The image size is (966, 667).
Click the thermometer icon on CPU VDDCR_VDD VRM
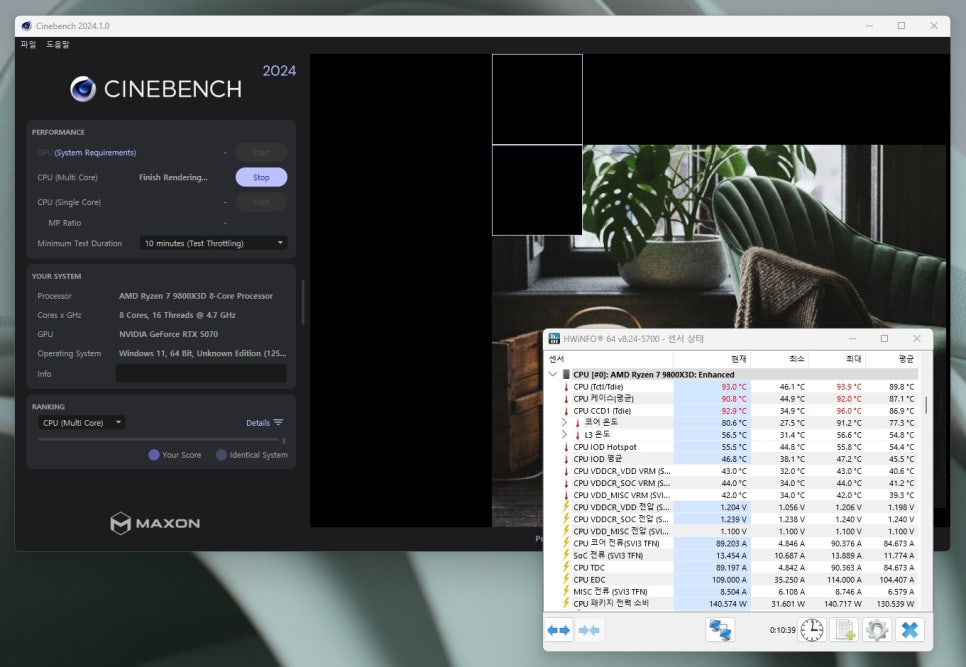(x=566, y=471)
